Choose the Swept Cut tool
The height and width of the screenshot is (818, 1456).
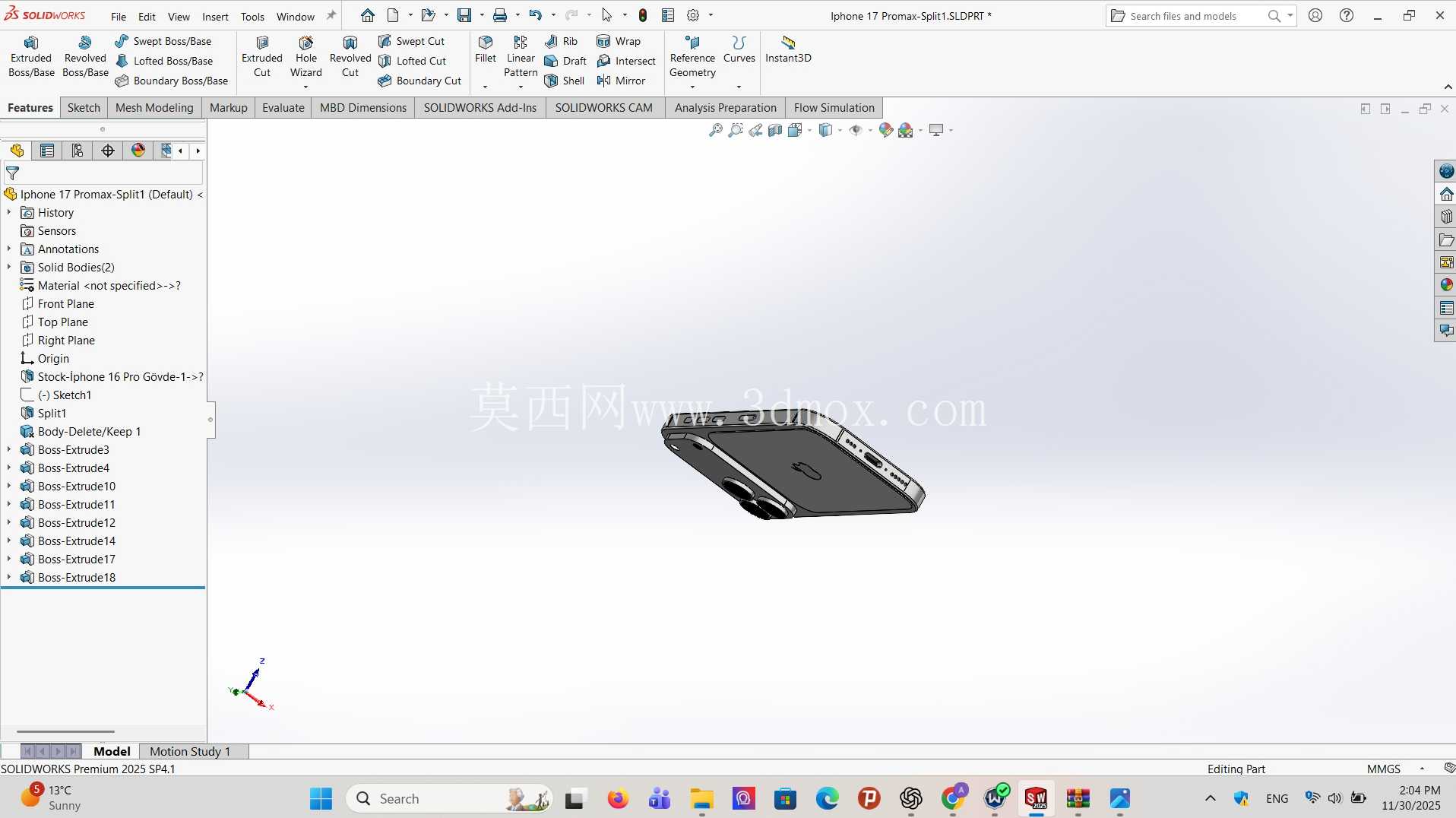coord(411,41)
